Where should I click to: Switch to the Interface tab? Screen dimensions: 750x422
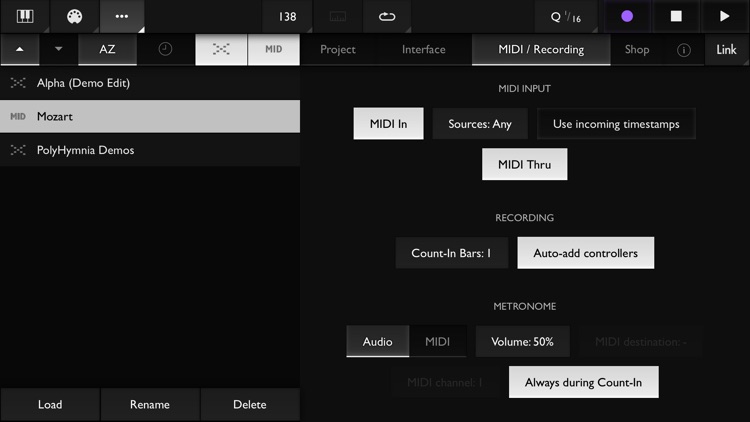tap(423, 49)
